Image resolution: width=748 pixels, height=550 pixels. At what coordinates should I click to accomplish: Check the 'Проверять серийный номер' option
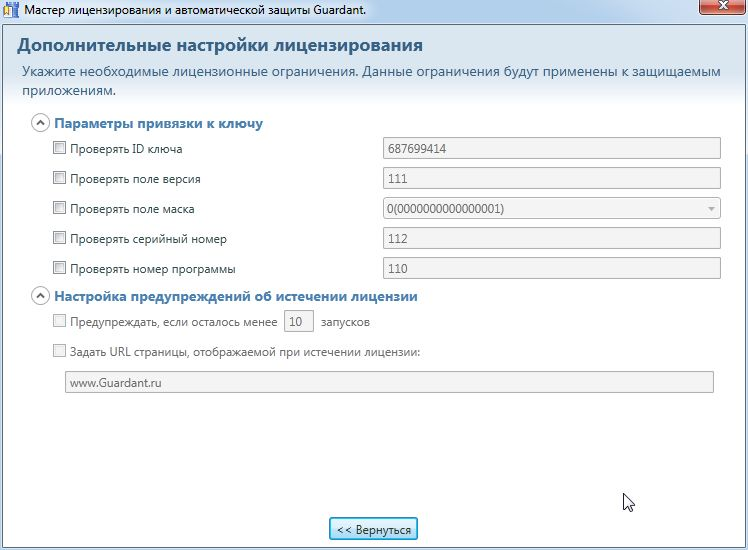point(59,239)
